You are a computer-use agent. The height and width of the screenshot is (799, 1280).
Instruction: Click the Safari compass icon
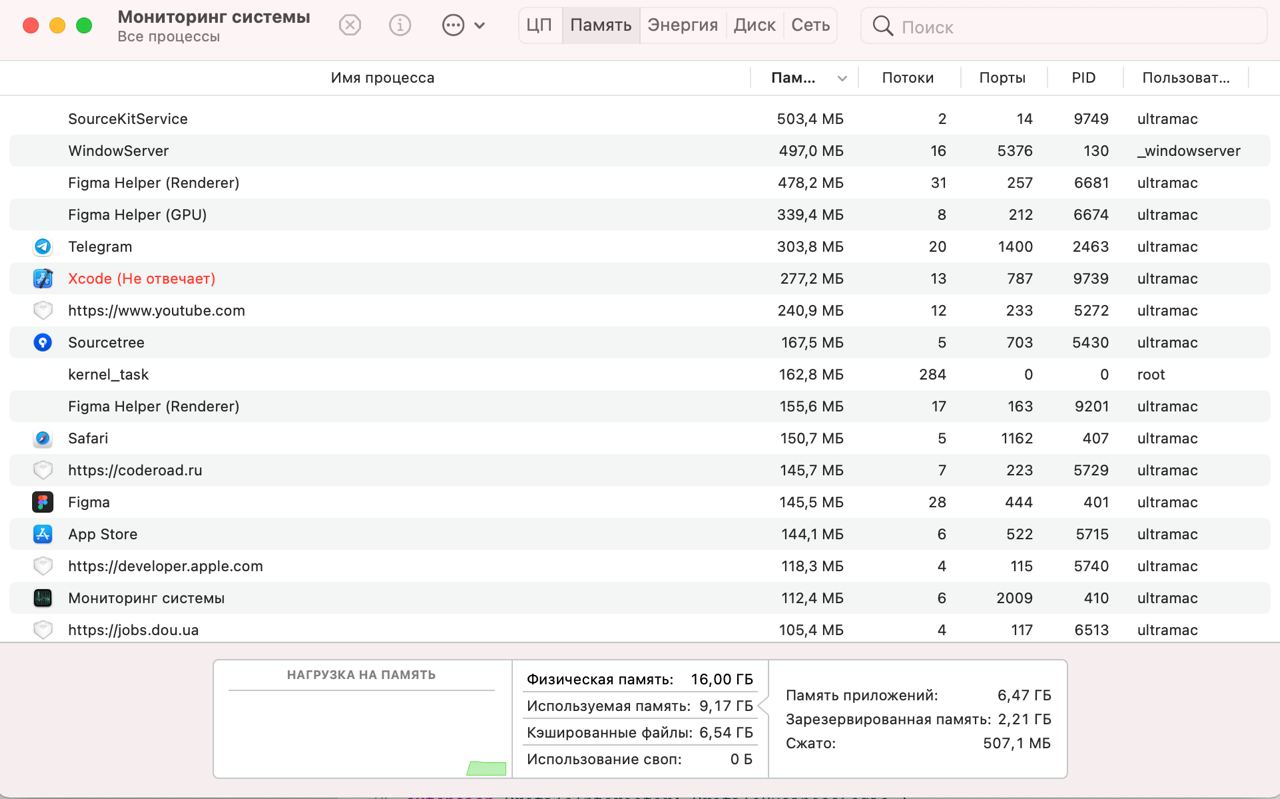click(x=43, y=438)
